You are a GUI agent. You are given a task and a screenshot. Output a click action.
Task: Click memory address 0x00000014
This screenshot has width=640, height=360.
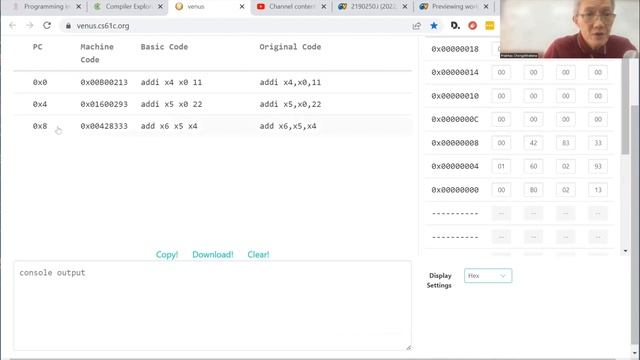(455, 72)
